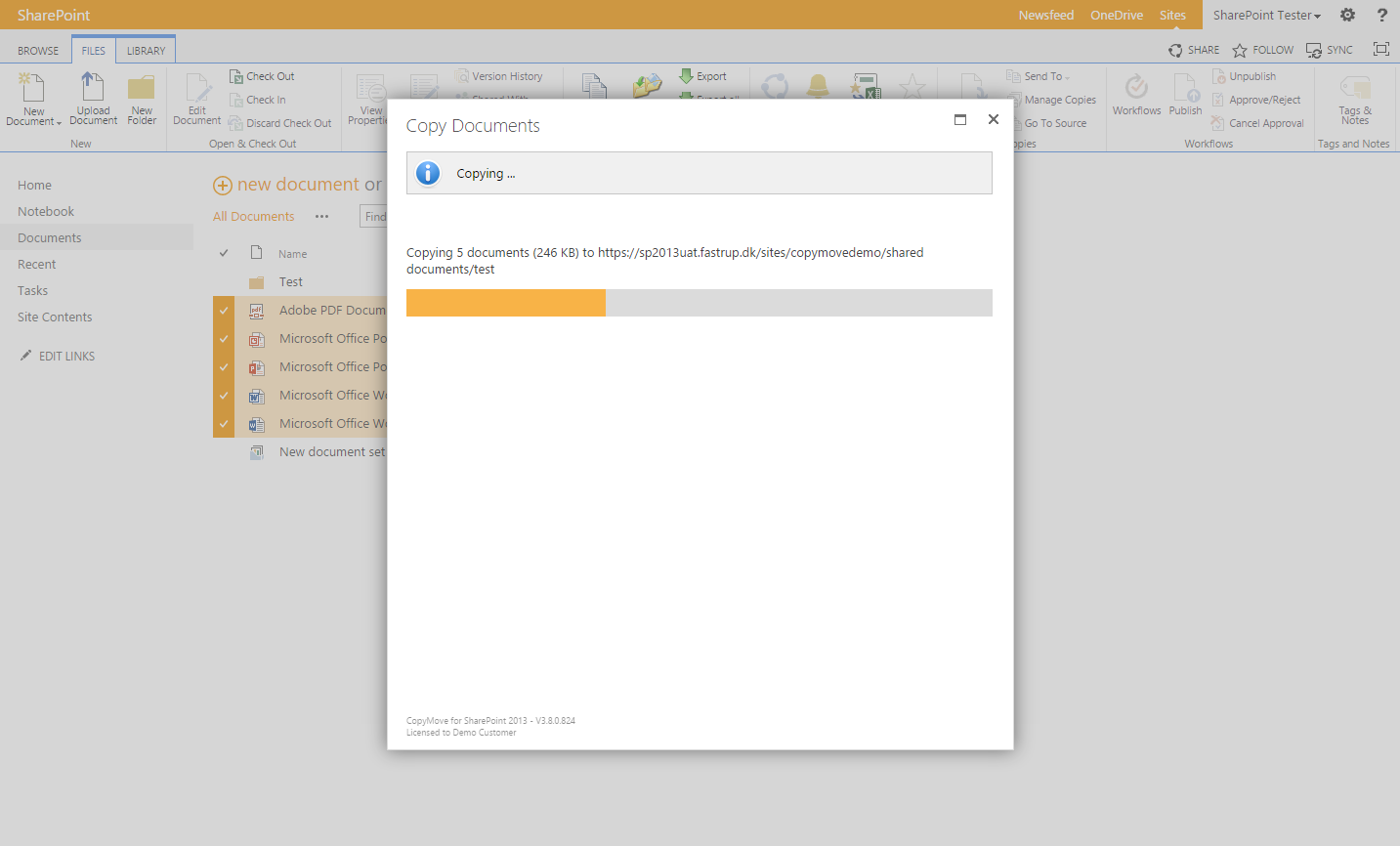Click the SYNC button

pos(1330,50)
